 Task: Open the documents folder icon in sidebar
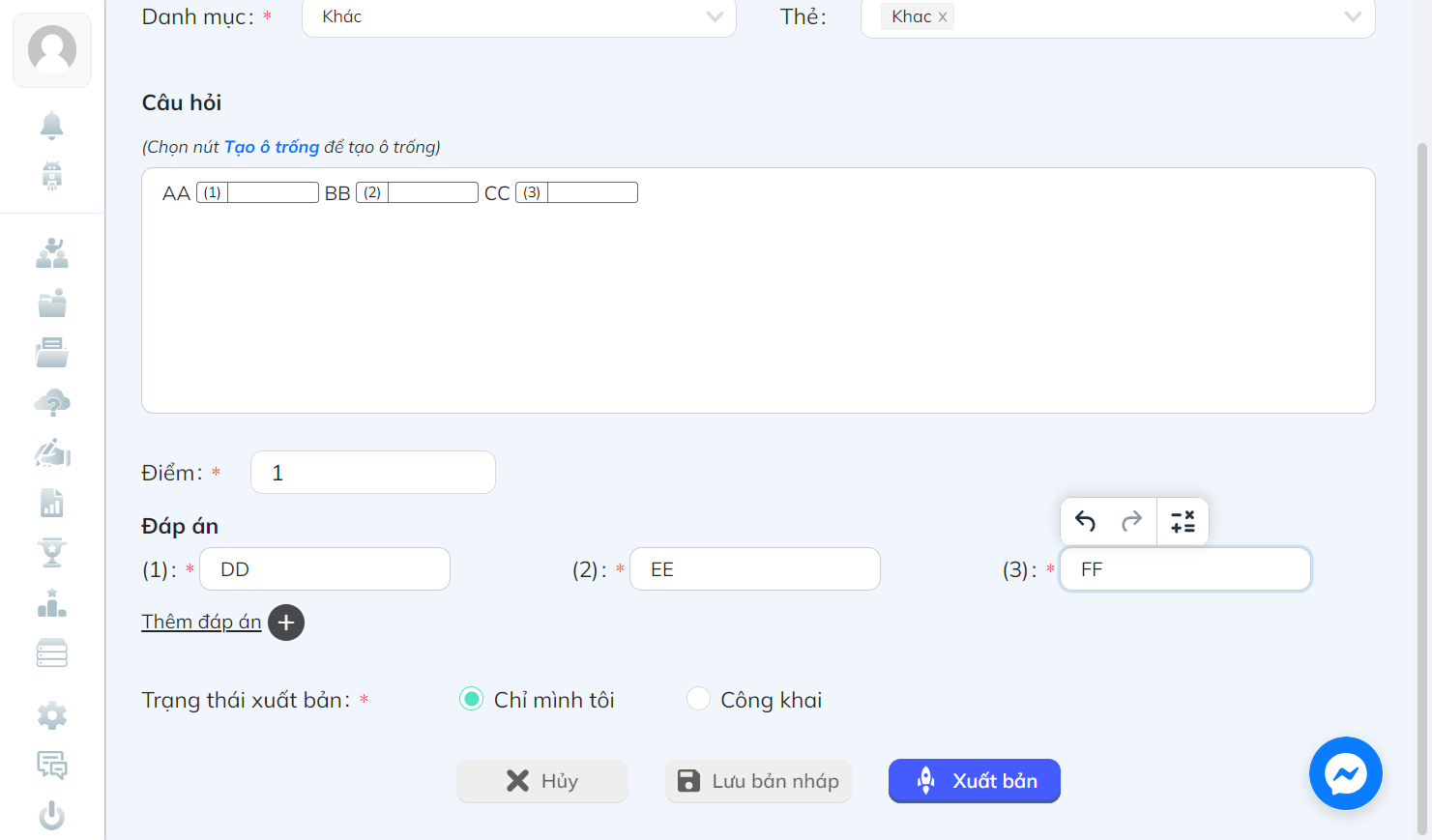52,353
